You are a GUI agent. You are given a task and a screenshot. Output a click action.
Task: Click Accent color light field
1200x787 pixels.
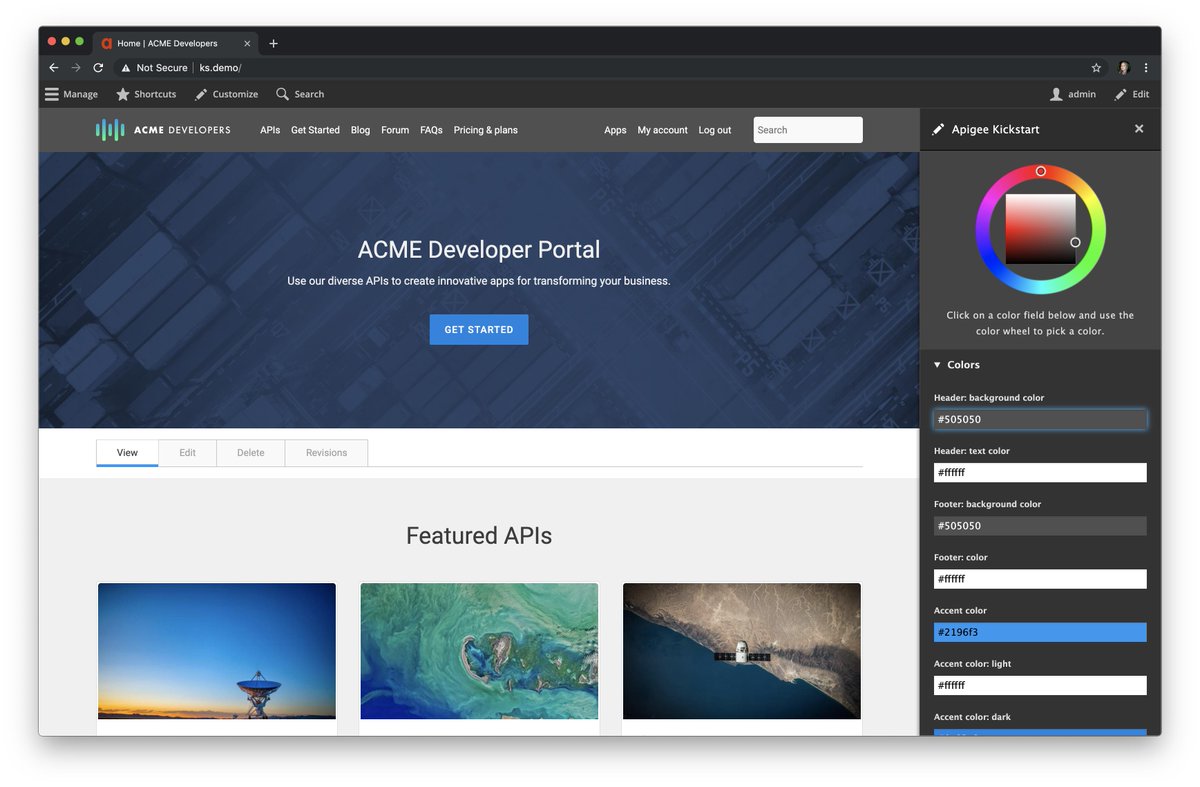coord(1040,686)
